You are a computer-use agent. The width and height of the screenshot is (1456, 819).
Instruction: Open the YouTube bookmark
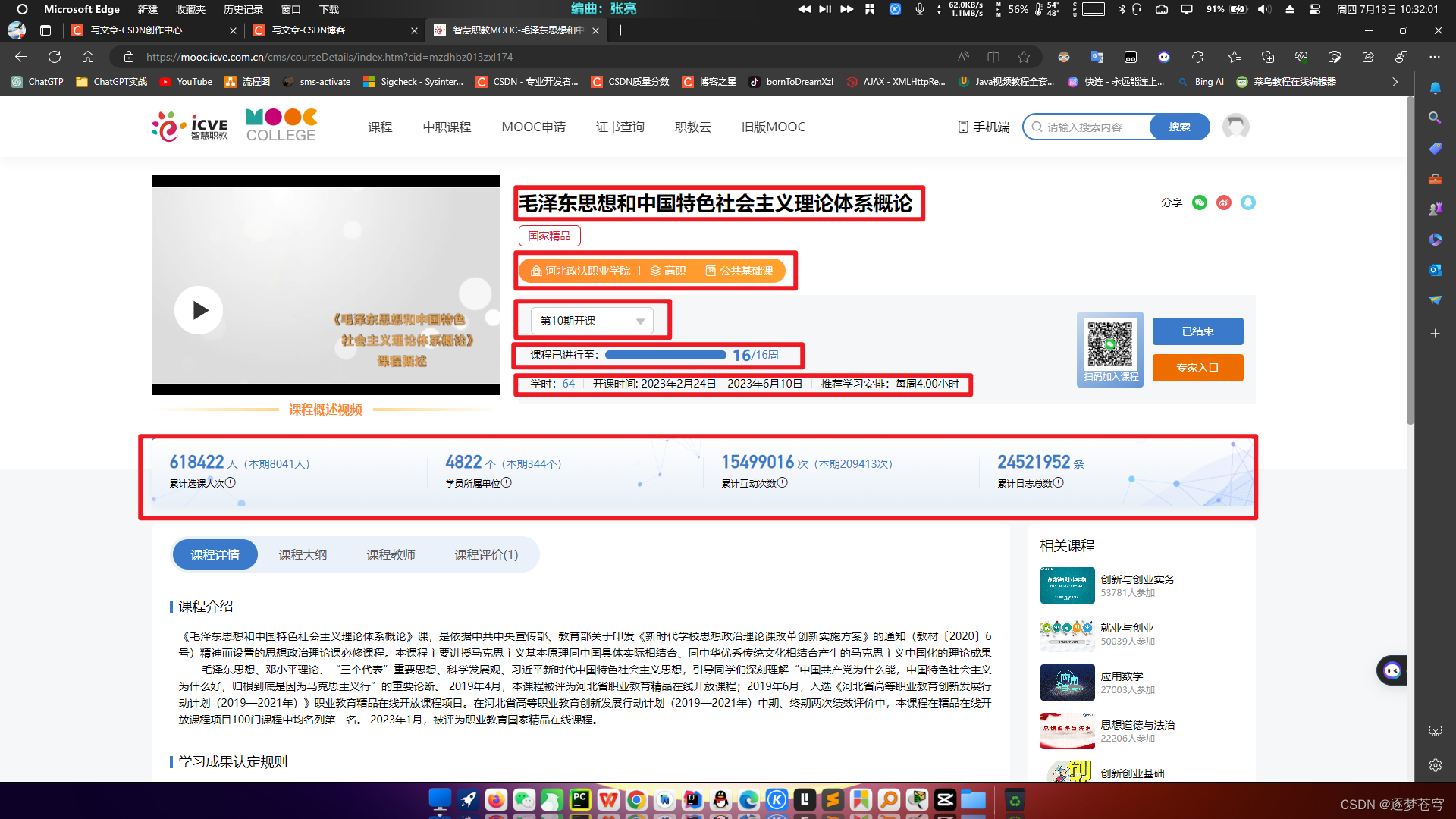pyautogui.click(x=186, y=82)
